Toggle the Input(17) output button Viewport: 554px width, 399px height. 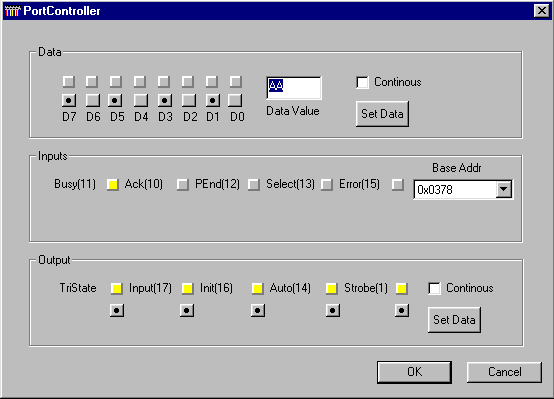[x=187, y=311]
